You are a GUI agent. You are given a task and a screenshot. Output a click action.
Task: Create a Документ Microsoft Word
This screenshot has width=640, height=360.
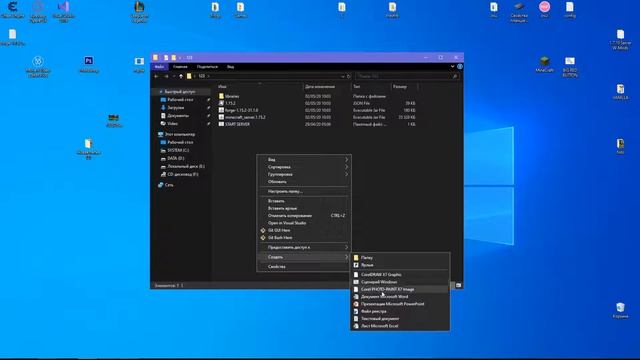pyautogui.click(x=400, y=297)
